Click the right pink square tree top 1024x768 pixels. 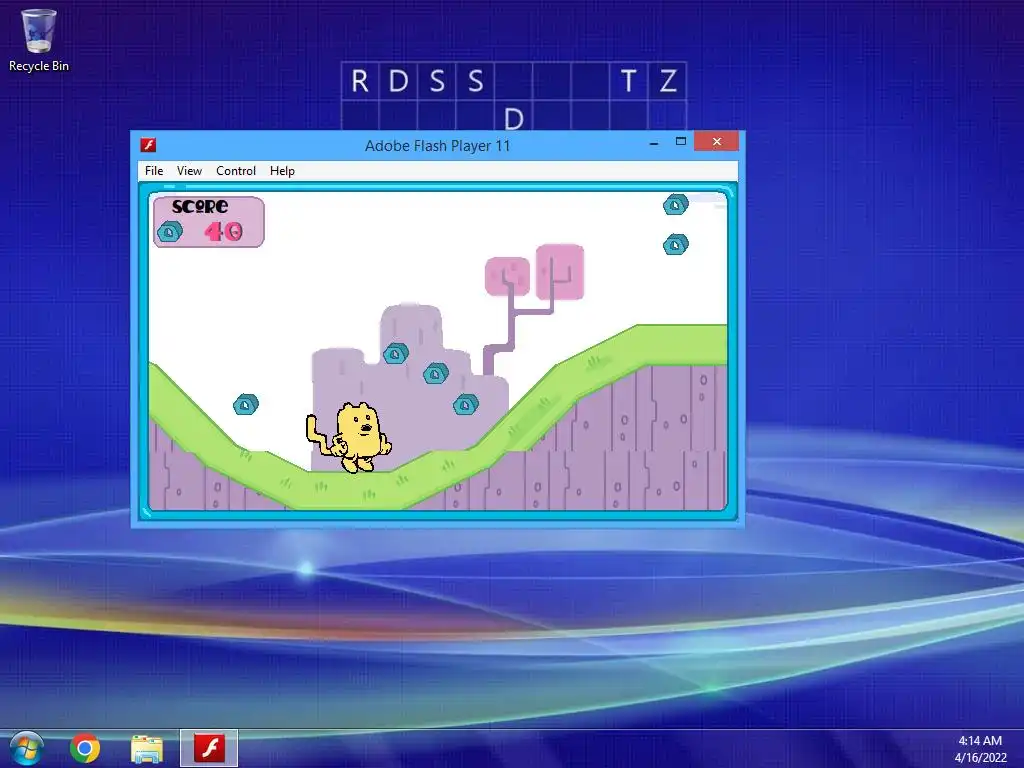[560, 272]
